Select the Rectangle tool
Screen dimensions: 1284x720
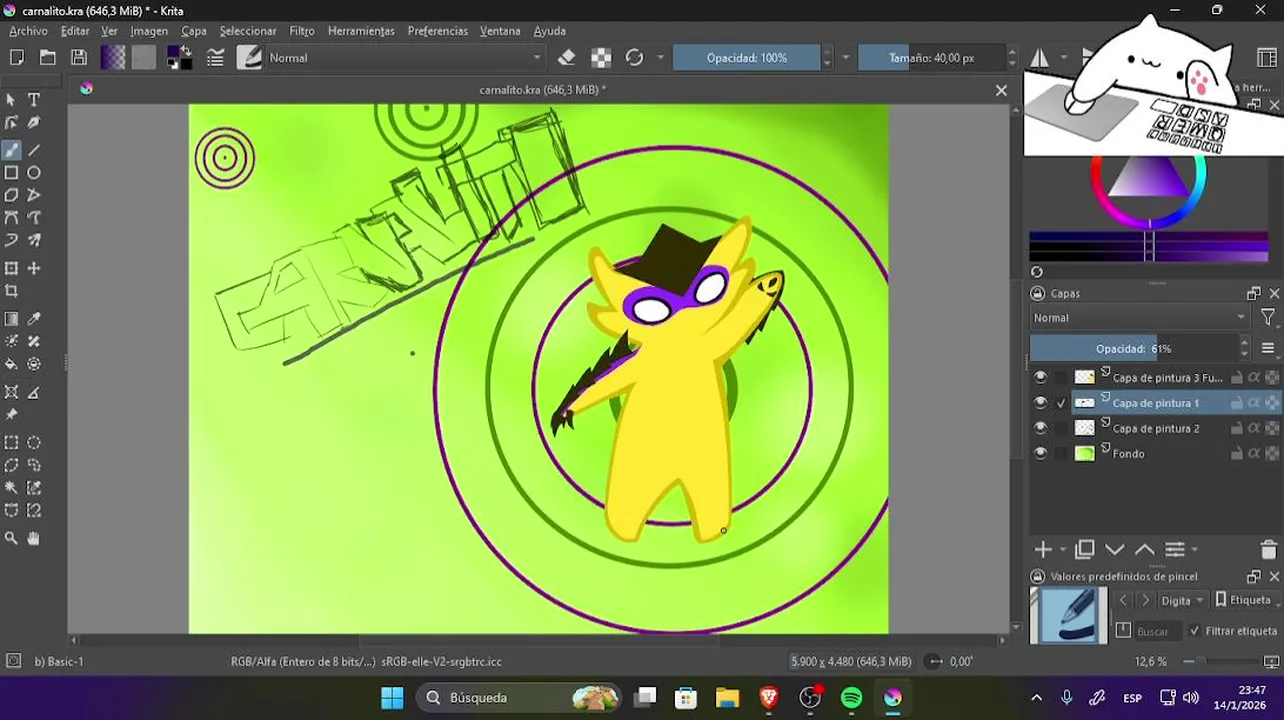11,173
